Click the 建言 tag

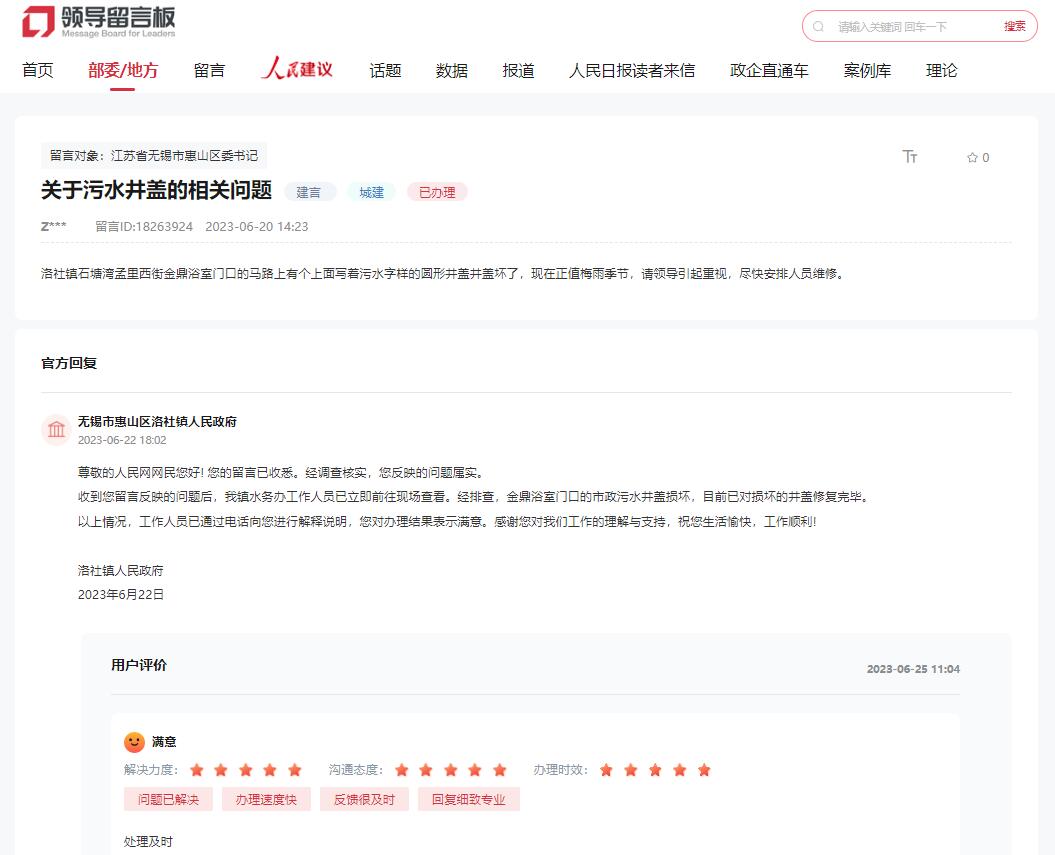pos(309,192)
